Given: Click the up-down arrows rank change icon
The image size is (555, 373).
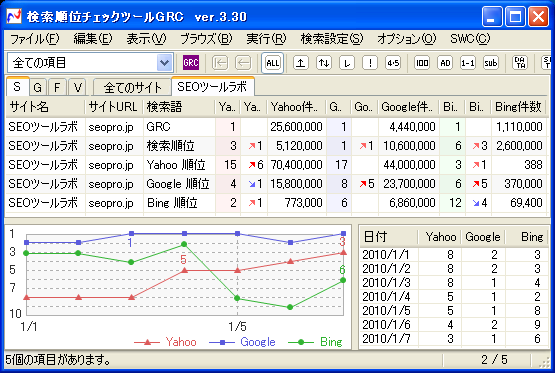Looking at the screenshot, I should [x=324, y=63].
